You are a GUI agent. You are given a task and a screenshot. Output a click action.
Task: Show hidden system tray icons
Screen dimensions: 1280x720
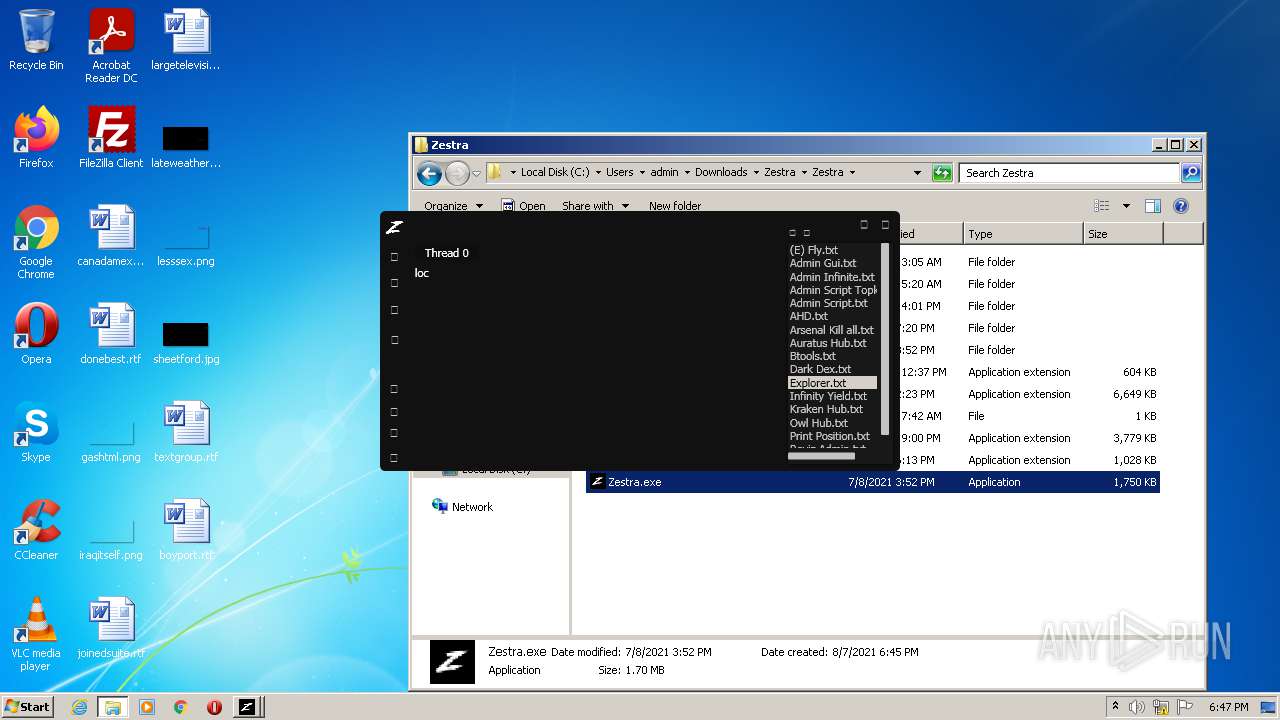[x=1115, y=707]
